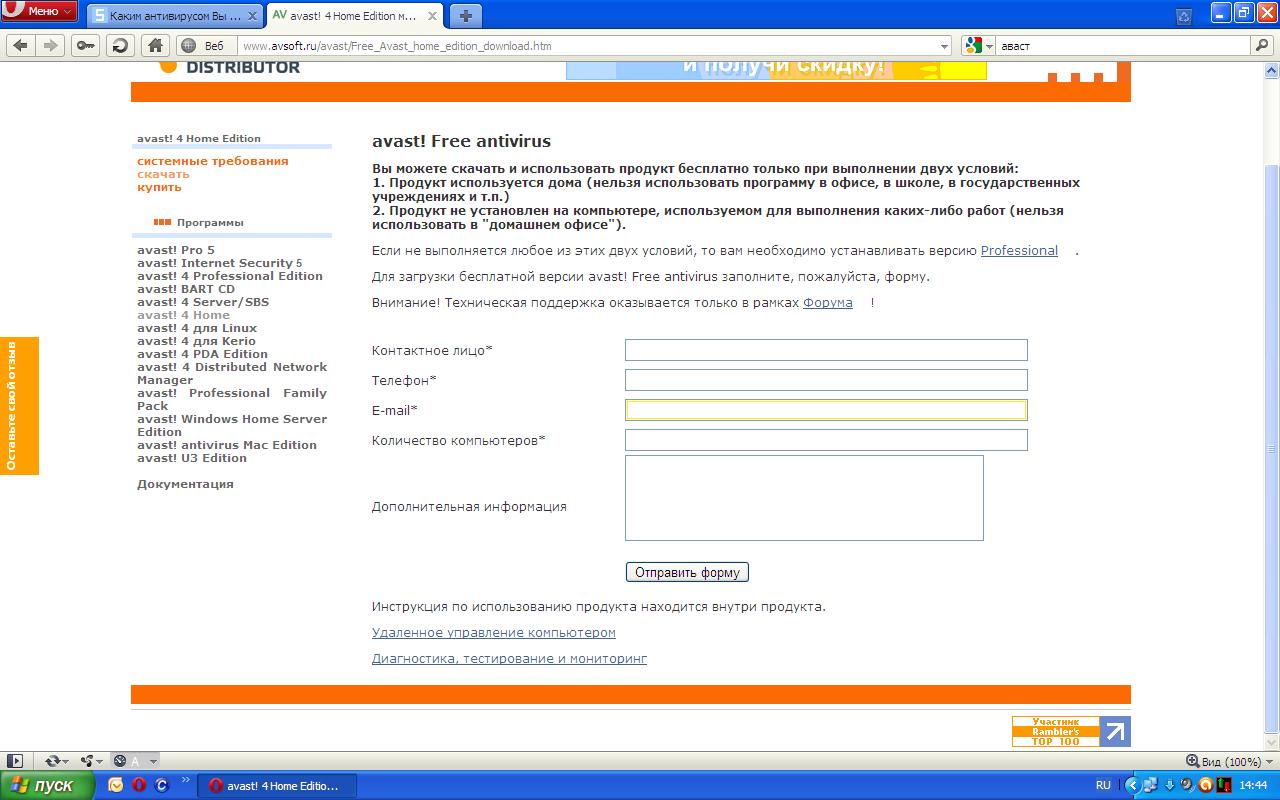Open the Opera Меню button
Viewport: 1280px width, 800px height.
[x=40, y=11]
